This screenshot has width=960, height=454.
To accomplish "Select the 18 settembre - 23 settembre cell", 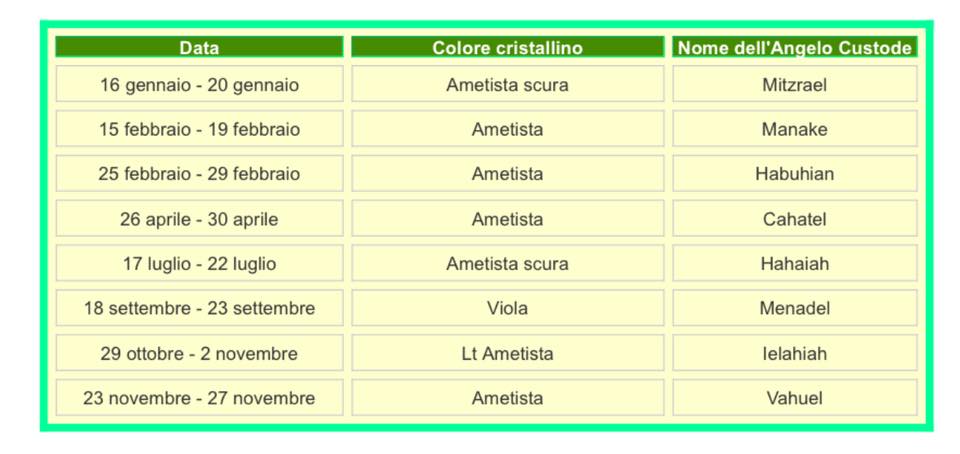I will click(x=199, y=308).
